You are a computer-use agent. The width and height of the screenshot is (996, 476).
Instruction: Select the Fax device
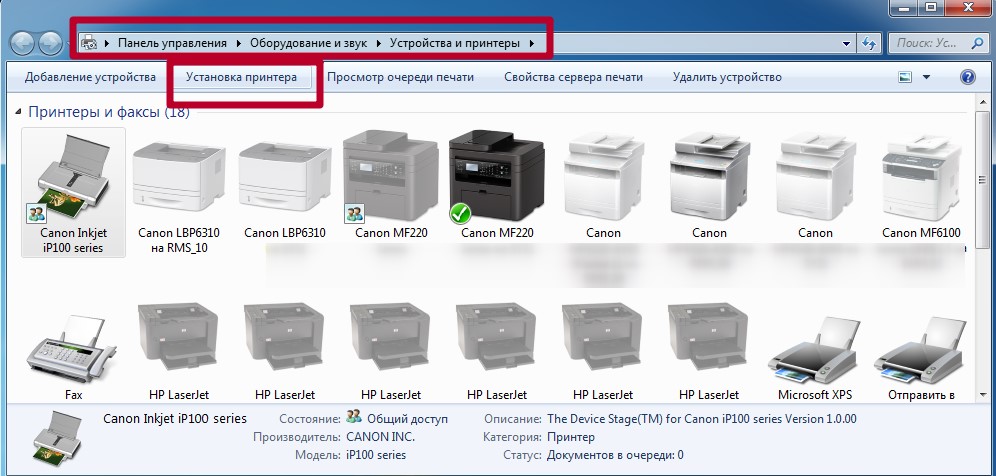point(74,356)
